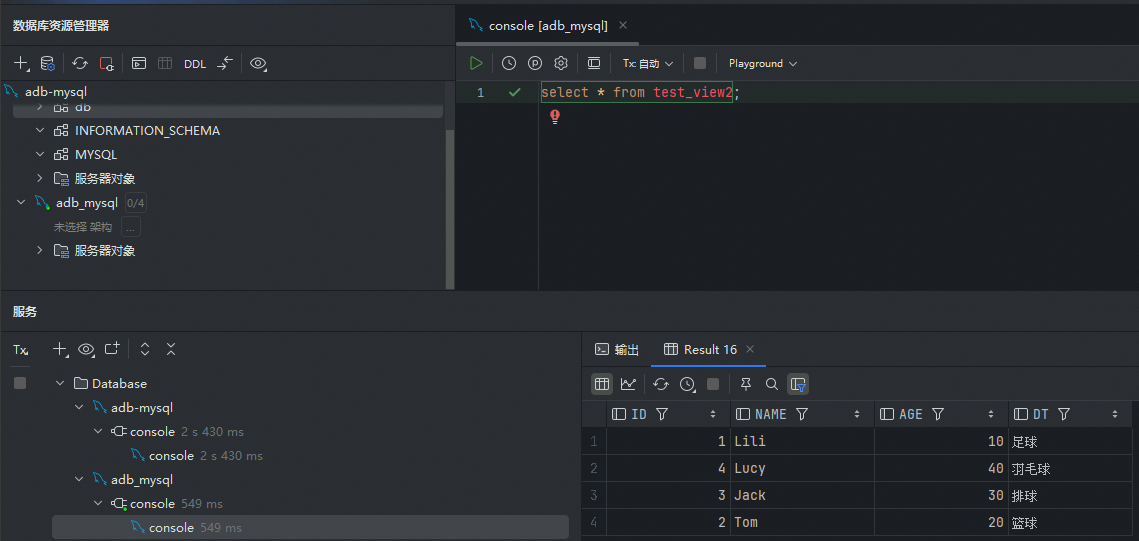Click the Lucy cell in the result grid
Image resolution: width=1139 pixels, height=541 pixels.
(x=750, y=469)
